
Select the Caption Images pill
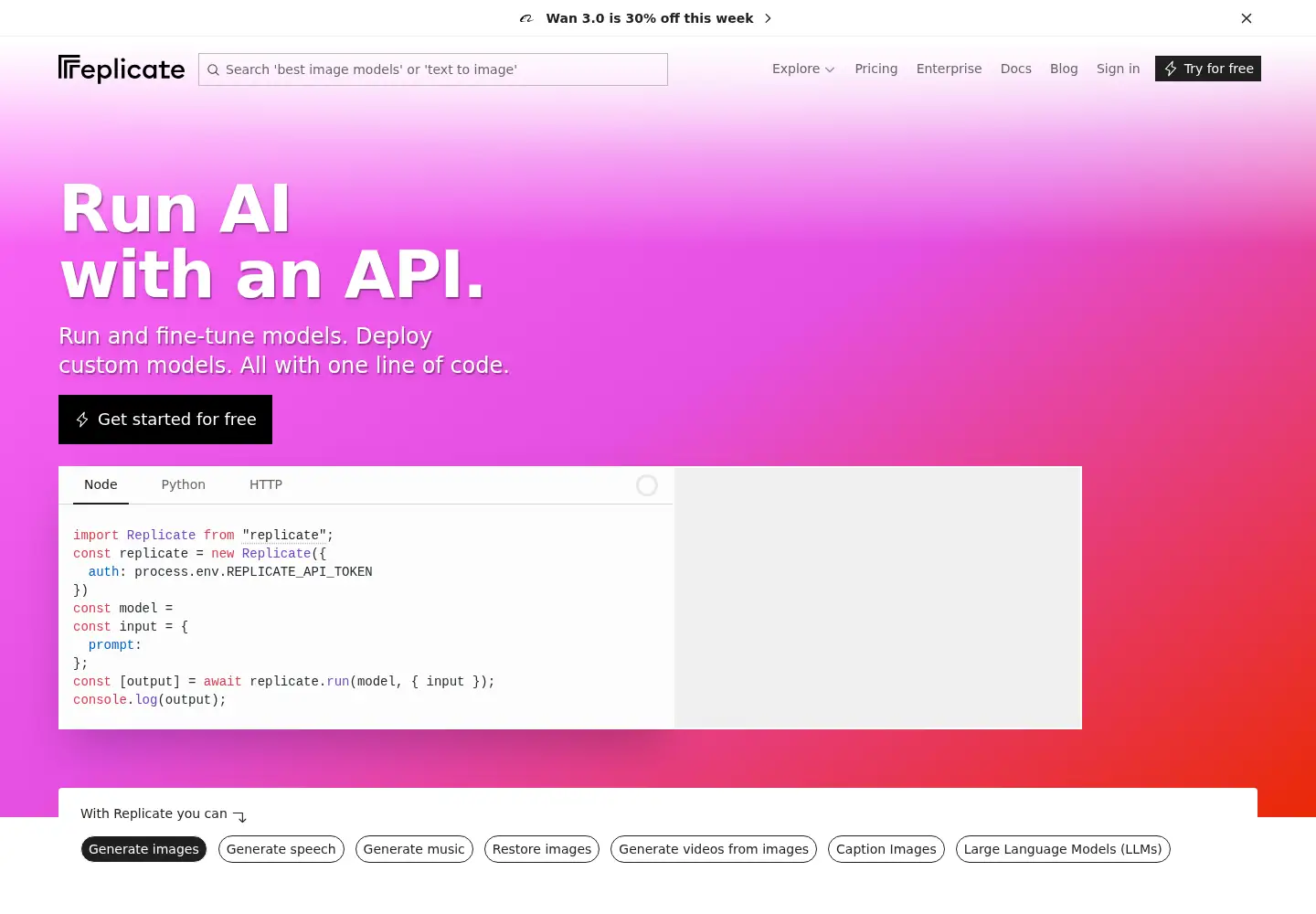tap(886, 849)
